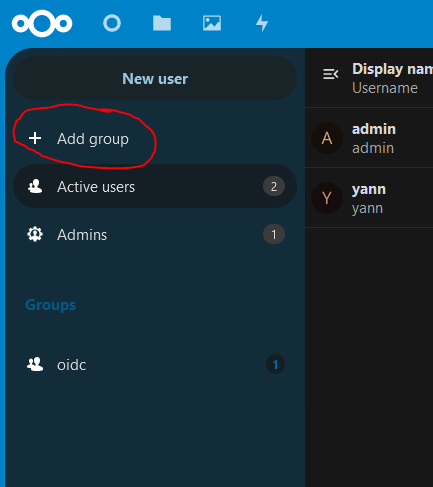
Task: Select Active users in sidebar
Action: pyautogui.click(x=155, y=186)
